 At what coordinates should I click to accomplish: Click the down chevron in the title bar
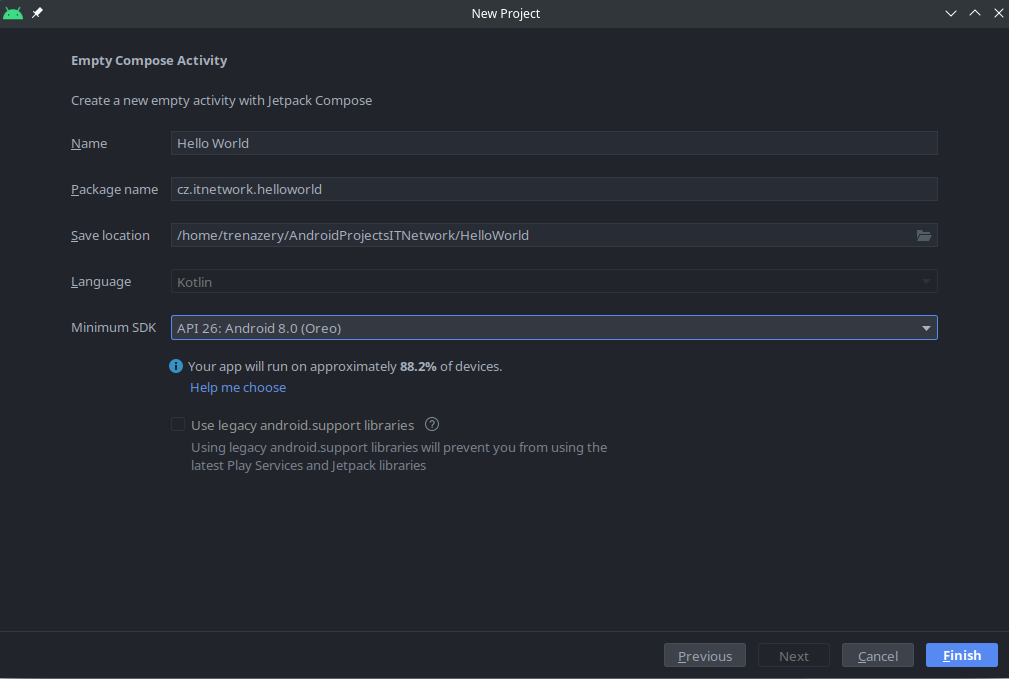tap(950, 13)
